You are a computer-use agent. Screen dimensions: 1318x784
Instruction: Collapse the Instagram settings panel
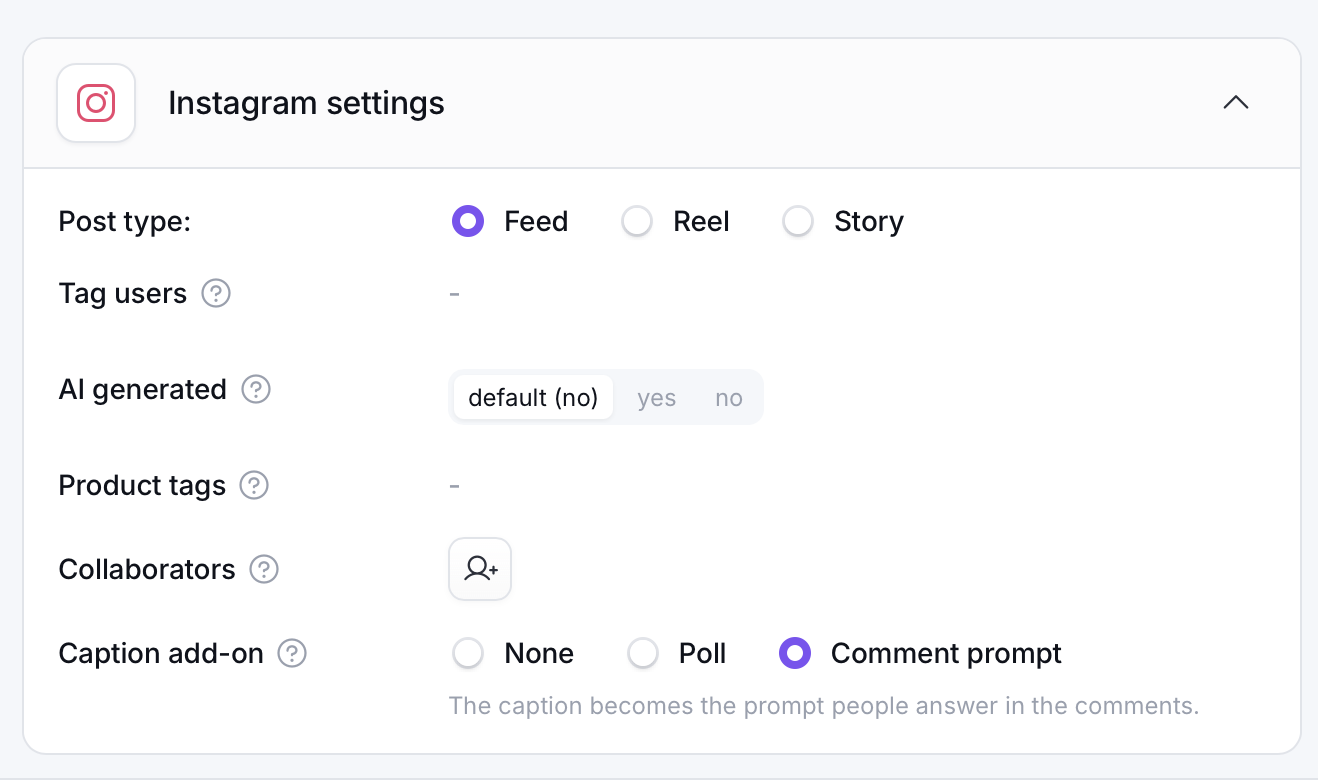pos(1236,103)
